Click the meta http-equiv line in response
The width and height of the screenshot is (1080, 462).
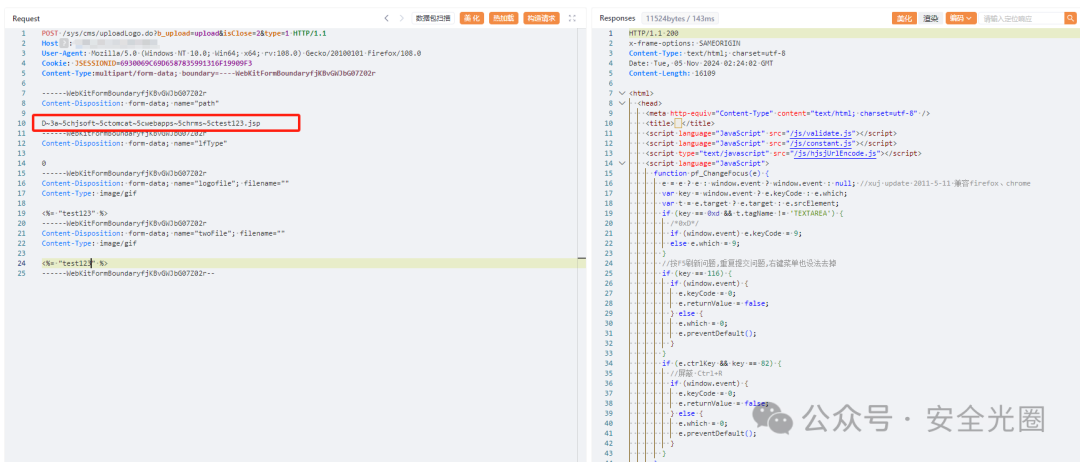pyautogui.click(x=787, y=113)
